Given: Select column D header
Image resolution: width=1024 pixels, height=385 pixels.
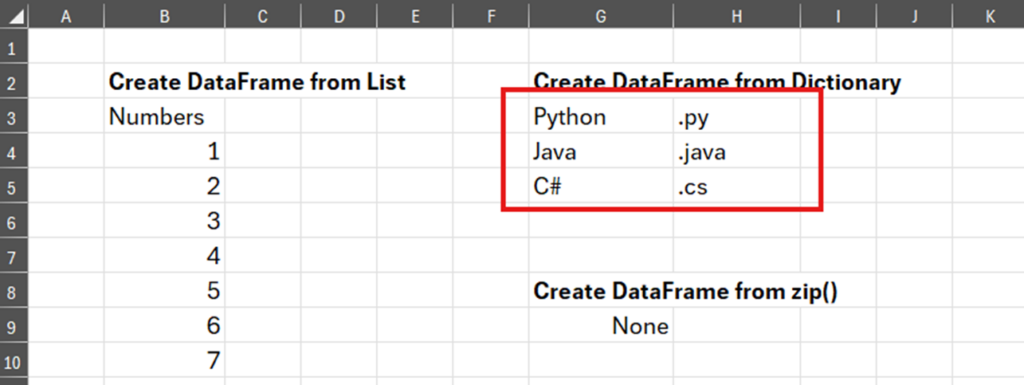Looking at the screenshot, I should coord(338,17).
